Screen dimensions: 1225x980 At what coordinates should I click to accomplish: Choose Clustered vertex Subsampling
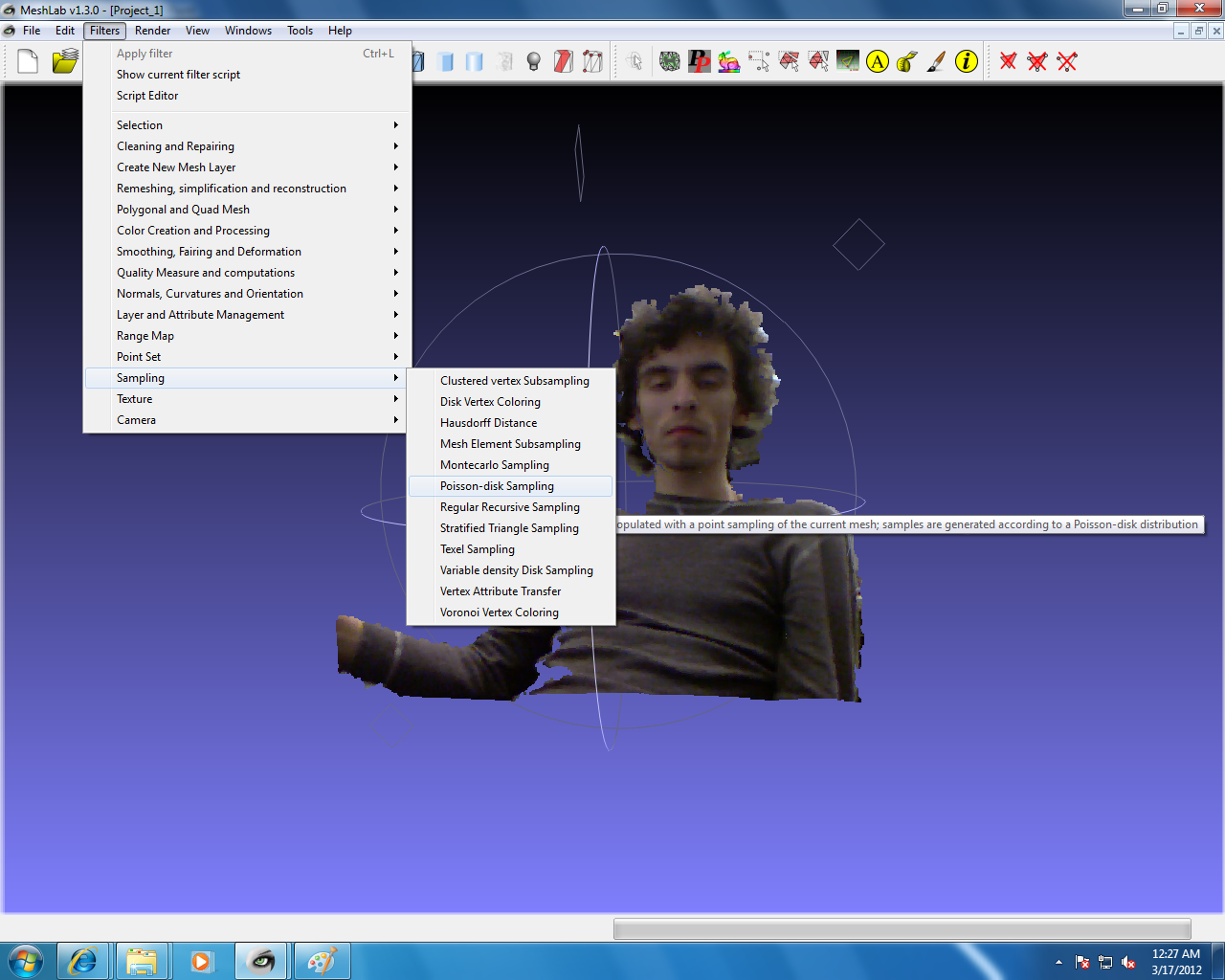tap(511, 381)
